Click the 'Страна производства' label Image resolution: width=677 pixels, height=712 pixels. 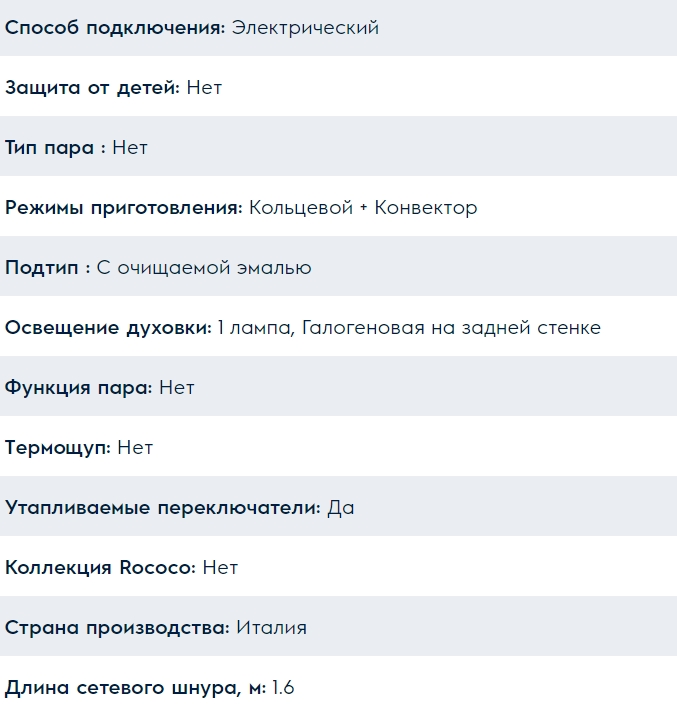click(118, 628)
